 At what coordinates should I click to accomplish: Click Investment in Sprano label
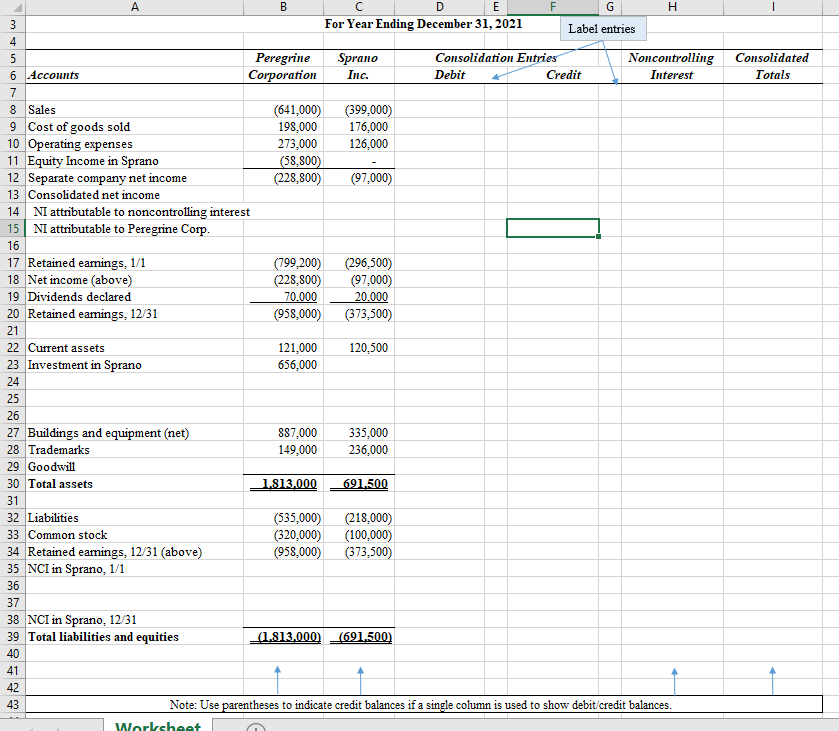85,365
